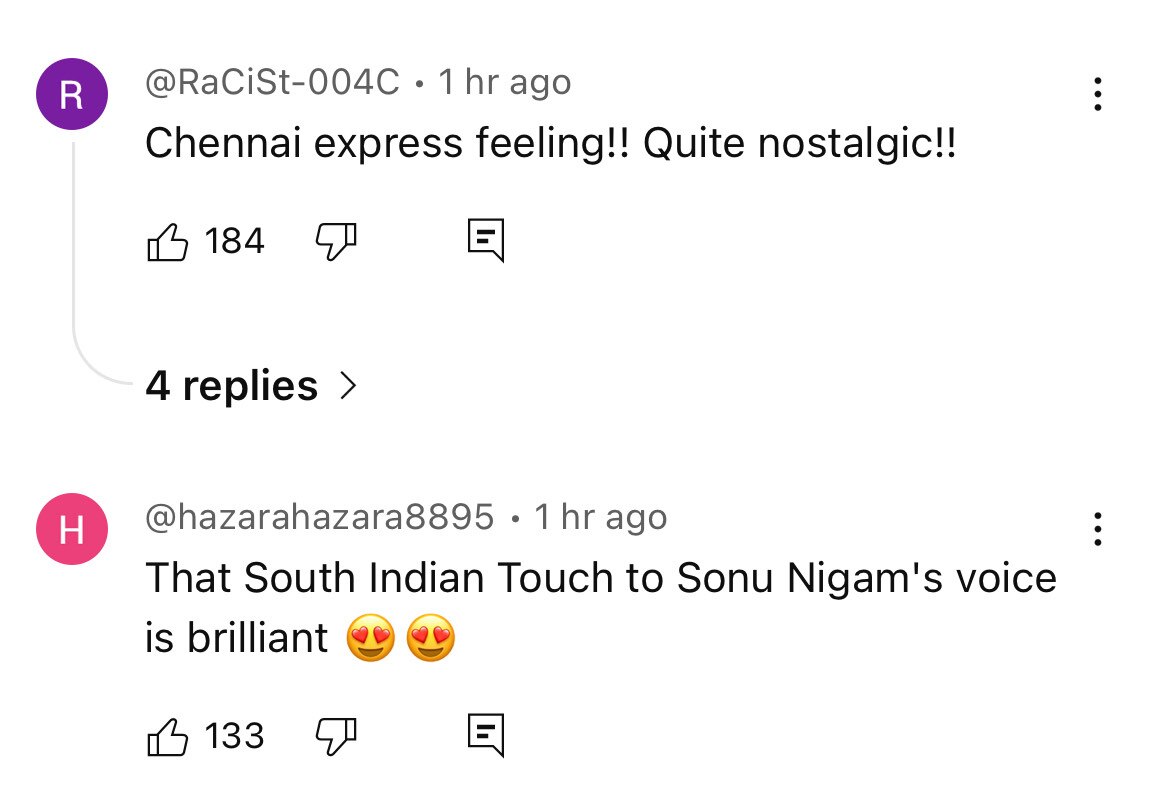This screenshot has height=793, width=1170.
Task: Reply to the Sonu Nigam's voice comment
Action: pyautogui.click(x=486, y=736)
